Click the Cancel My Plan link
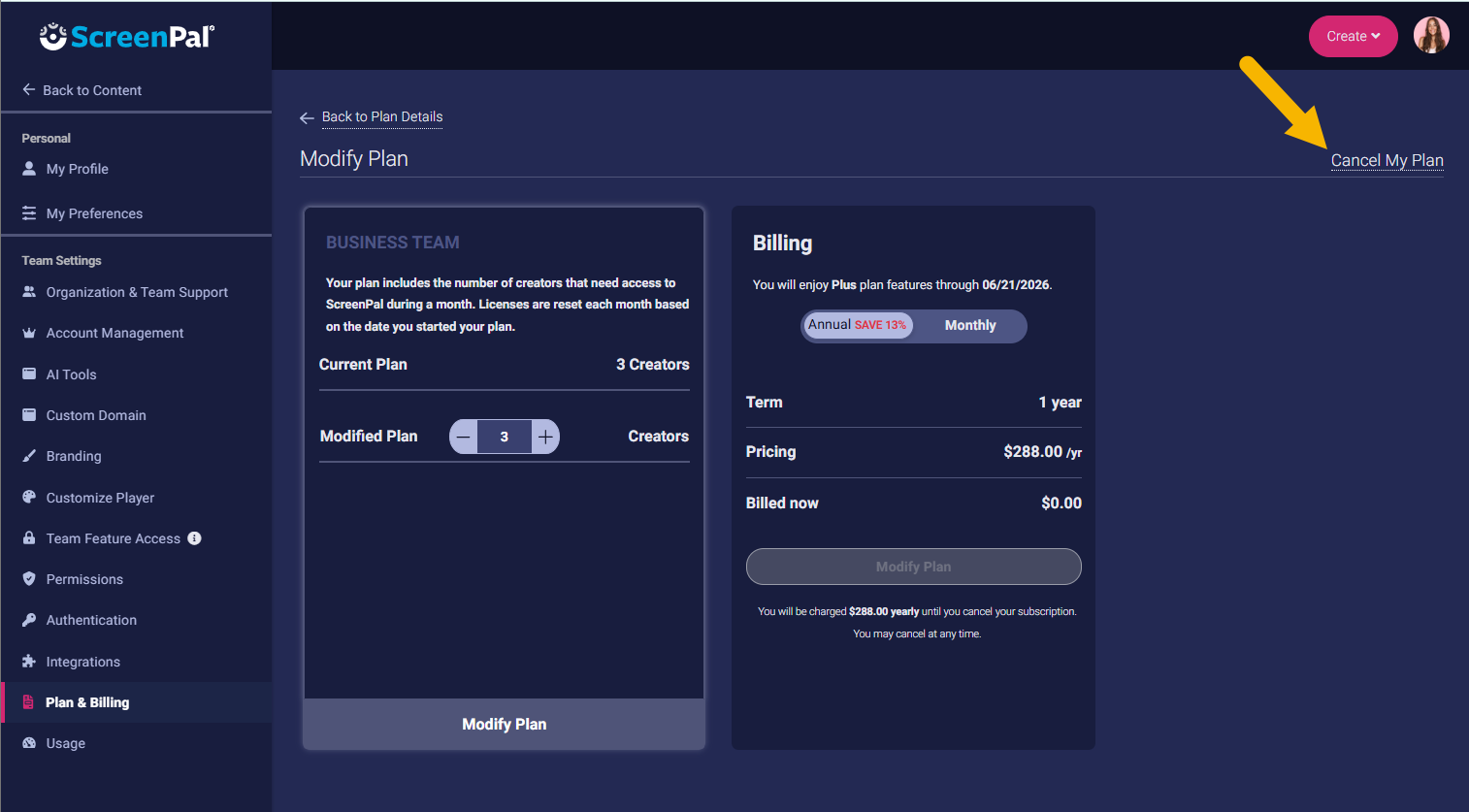 1387,161
